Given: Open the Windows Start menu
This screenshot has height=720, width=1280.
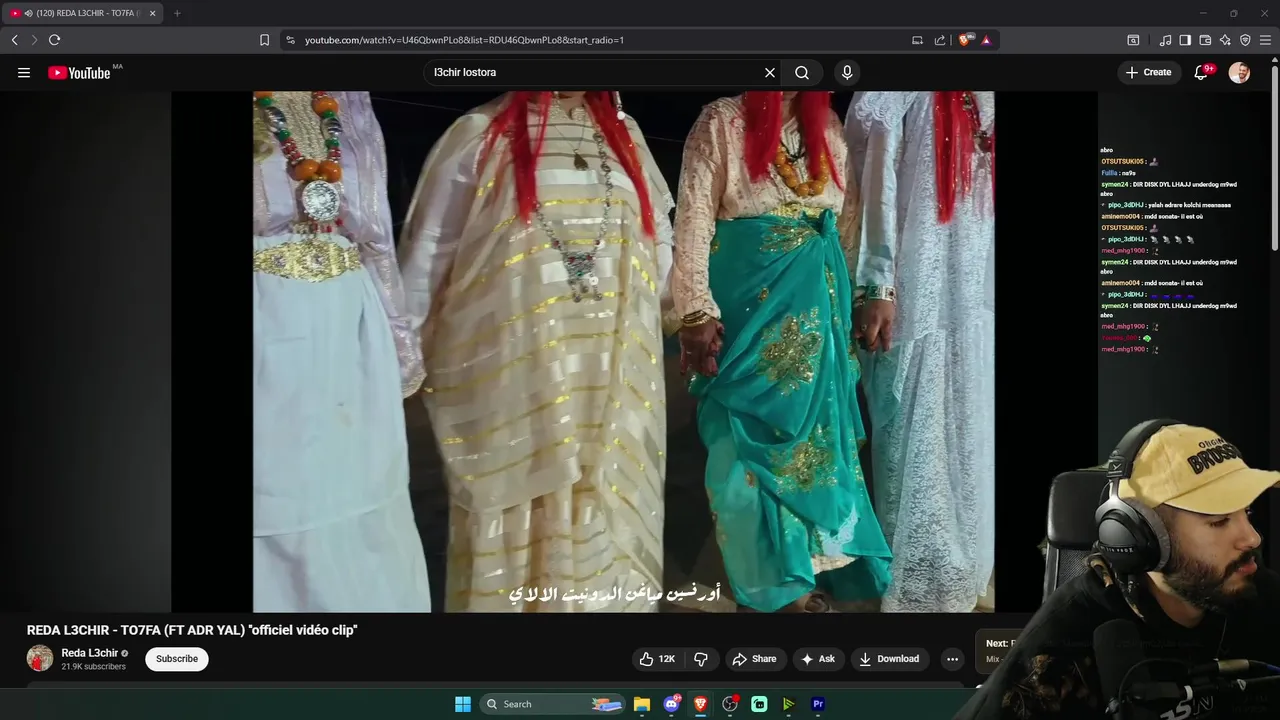Looking at the screenshot, I should 463,704.
